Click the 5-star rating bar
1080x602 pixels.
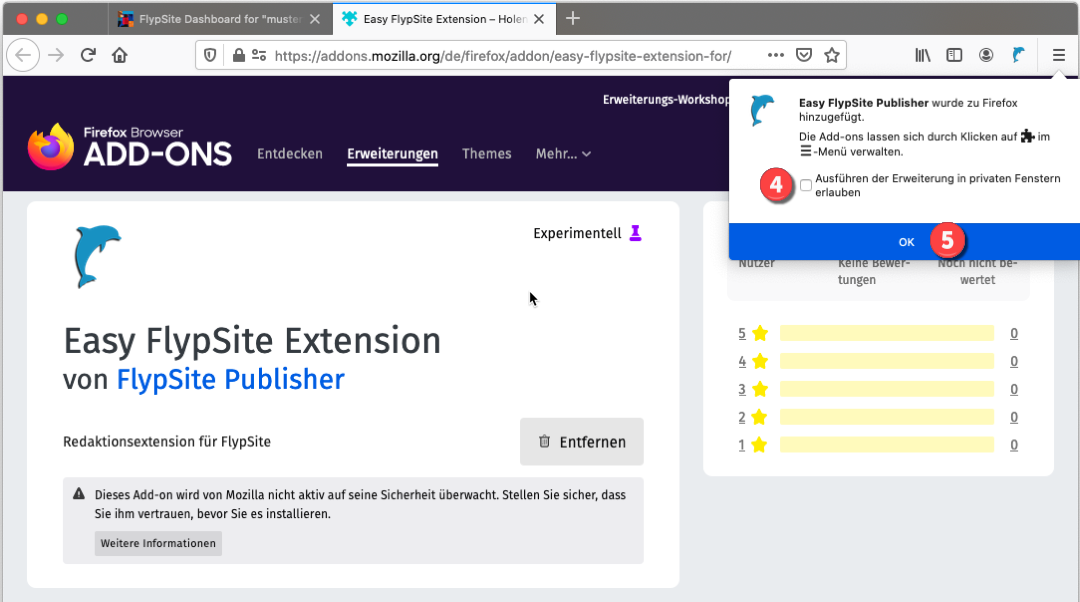(886, 333)
